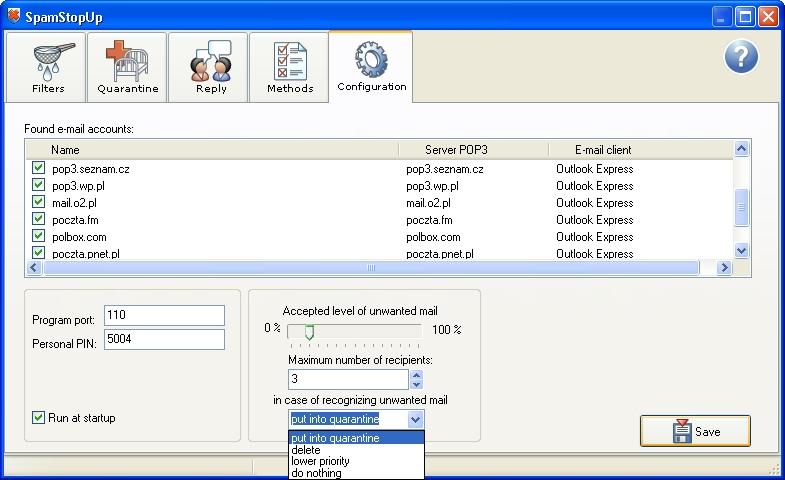Select 'lower priority' in the dropdown list
785x480 pixels.
tap(356, 461)
